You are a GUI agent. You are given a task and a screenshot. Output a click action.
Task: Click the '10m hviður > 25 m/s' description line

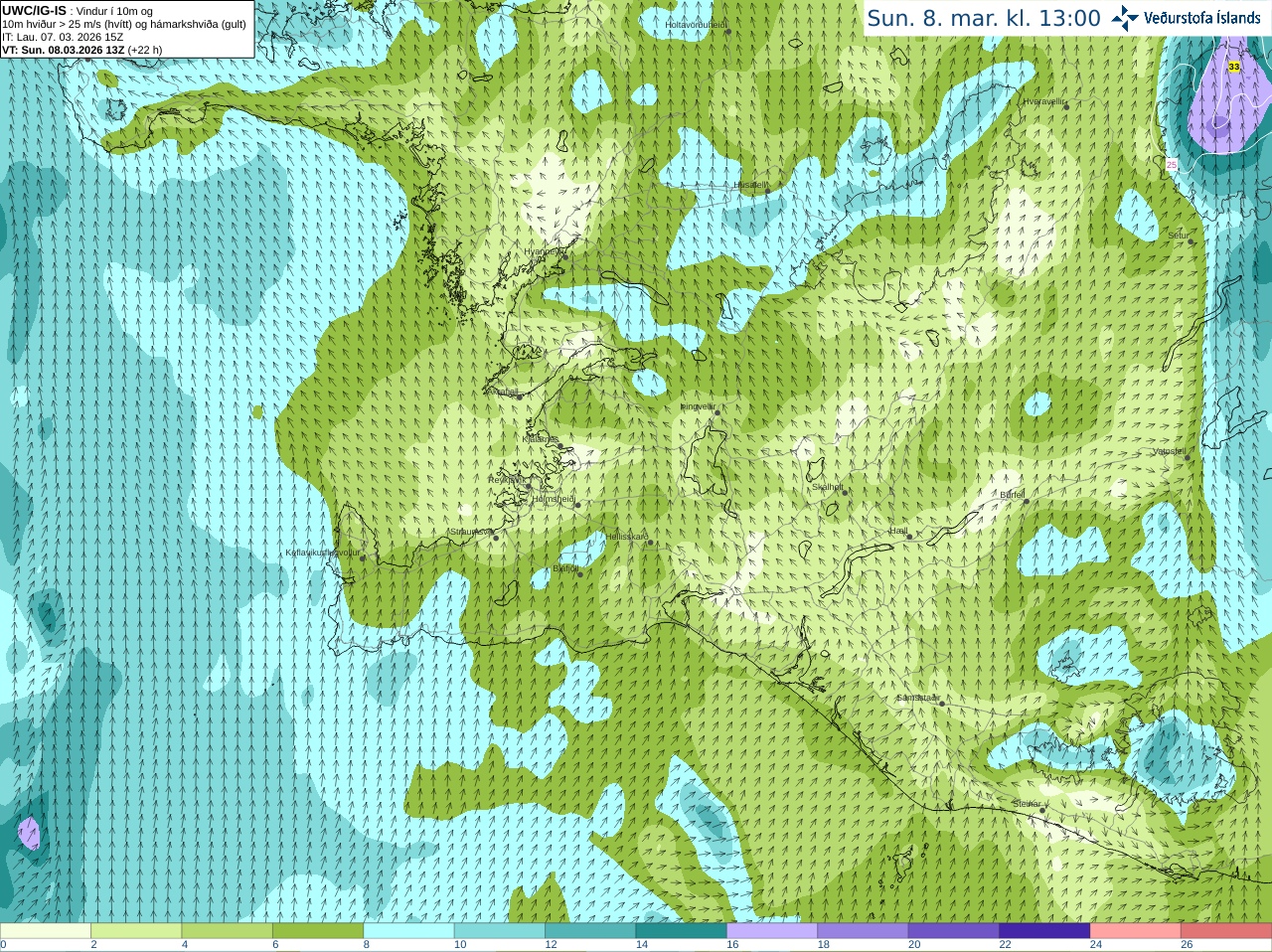(x=124, y=24)
